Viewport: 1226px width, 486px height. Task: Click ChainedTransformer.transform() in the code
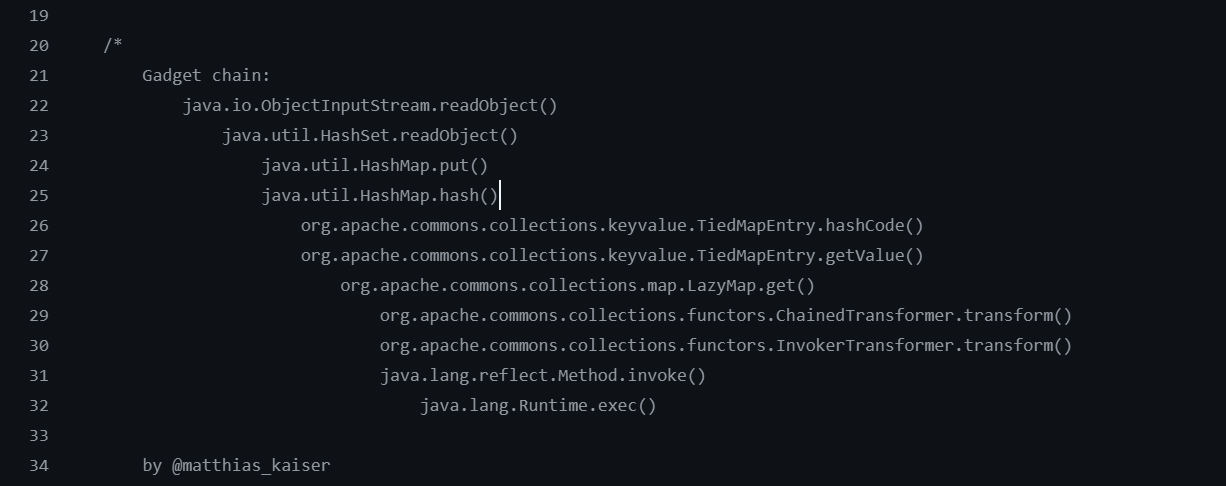click(x=725, y=316)
